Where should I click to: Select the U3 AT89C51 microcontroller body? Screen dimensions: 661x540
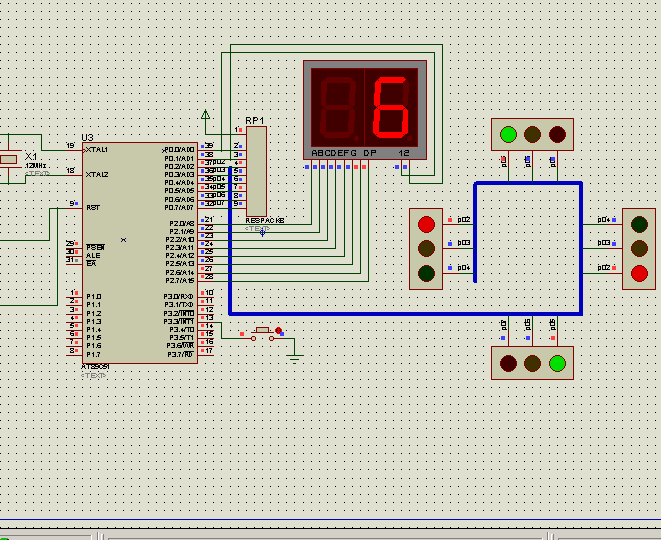click(140, 253)
